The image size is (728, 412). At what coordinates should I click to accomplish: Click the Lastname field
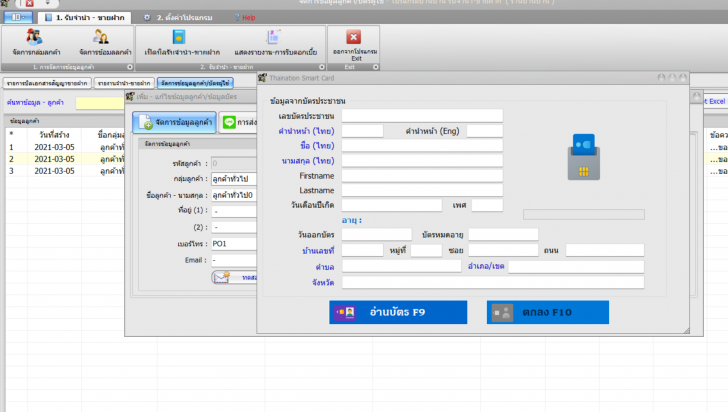(422, 190)
